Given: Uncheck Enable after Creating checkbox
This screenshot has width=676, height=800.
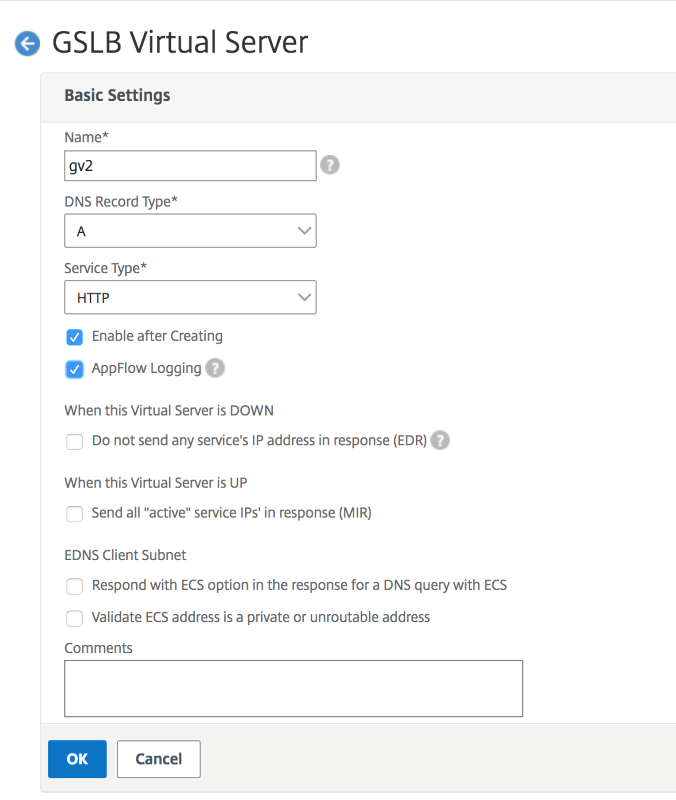Looking at the screenshot, I should (x=74, y=337).
